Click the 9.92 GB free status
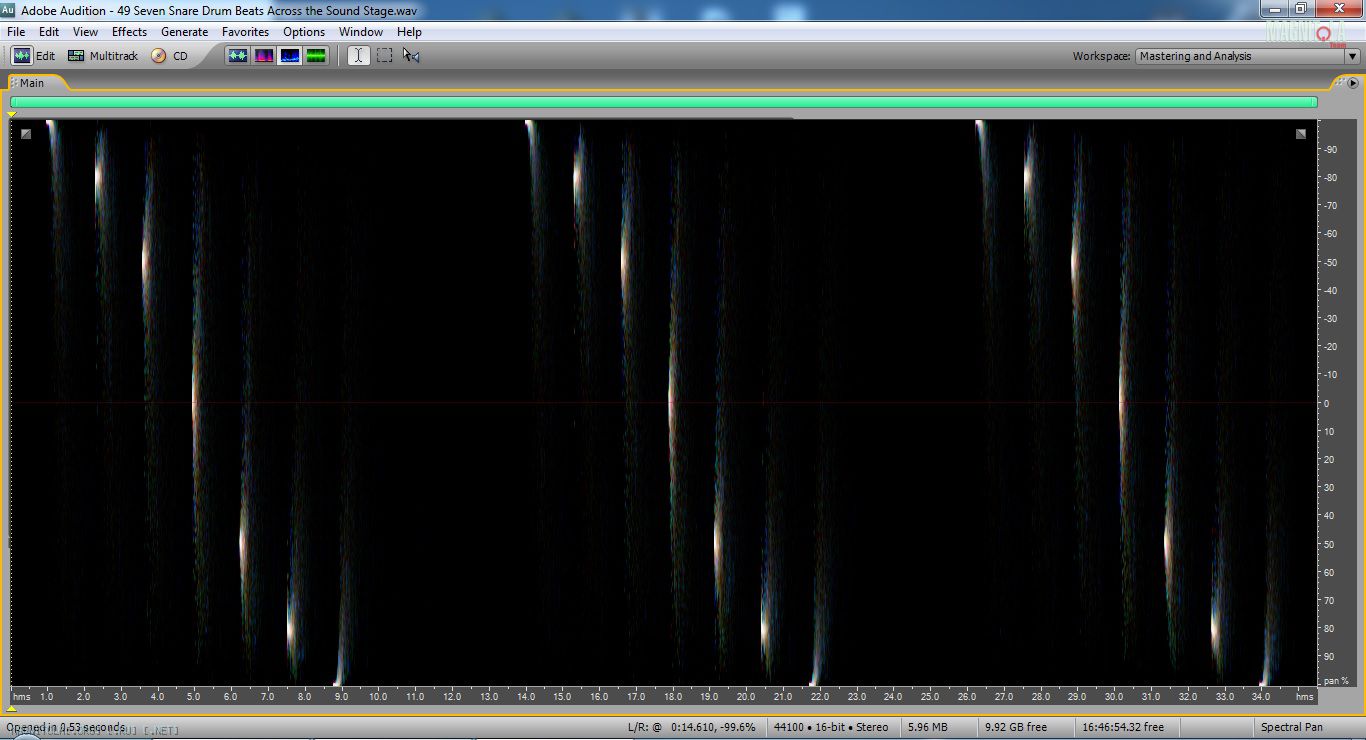This screenshot has width=1366, height=740. click(x=1015, y=727)
